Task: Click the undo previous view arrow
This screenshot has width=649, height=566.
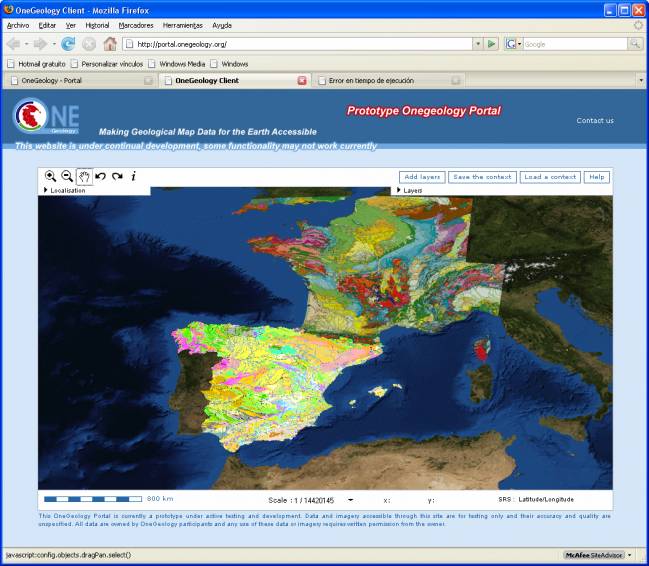Action: click(101, 176)
